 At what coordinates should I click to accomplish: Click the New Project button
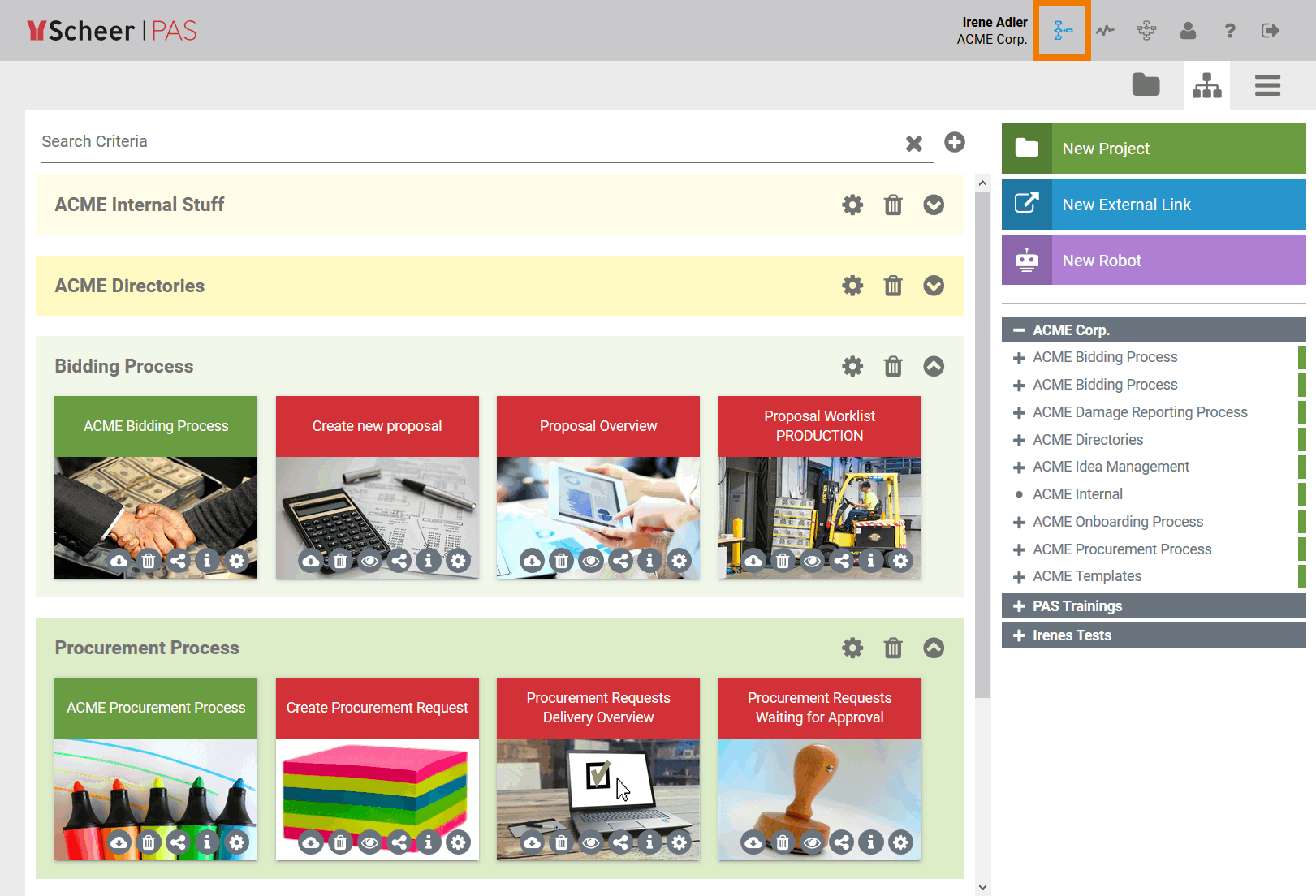1154,149
